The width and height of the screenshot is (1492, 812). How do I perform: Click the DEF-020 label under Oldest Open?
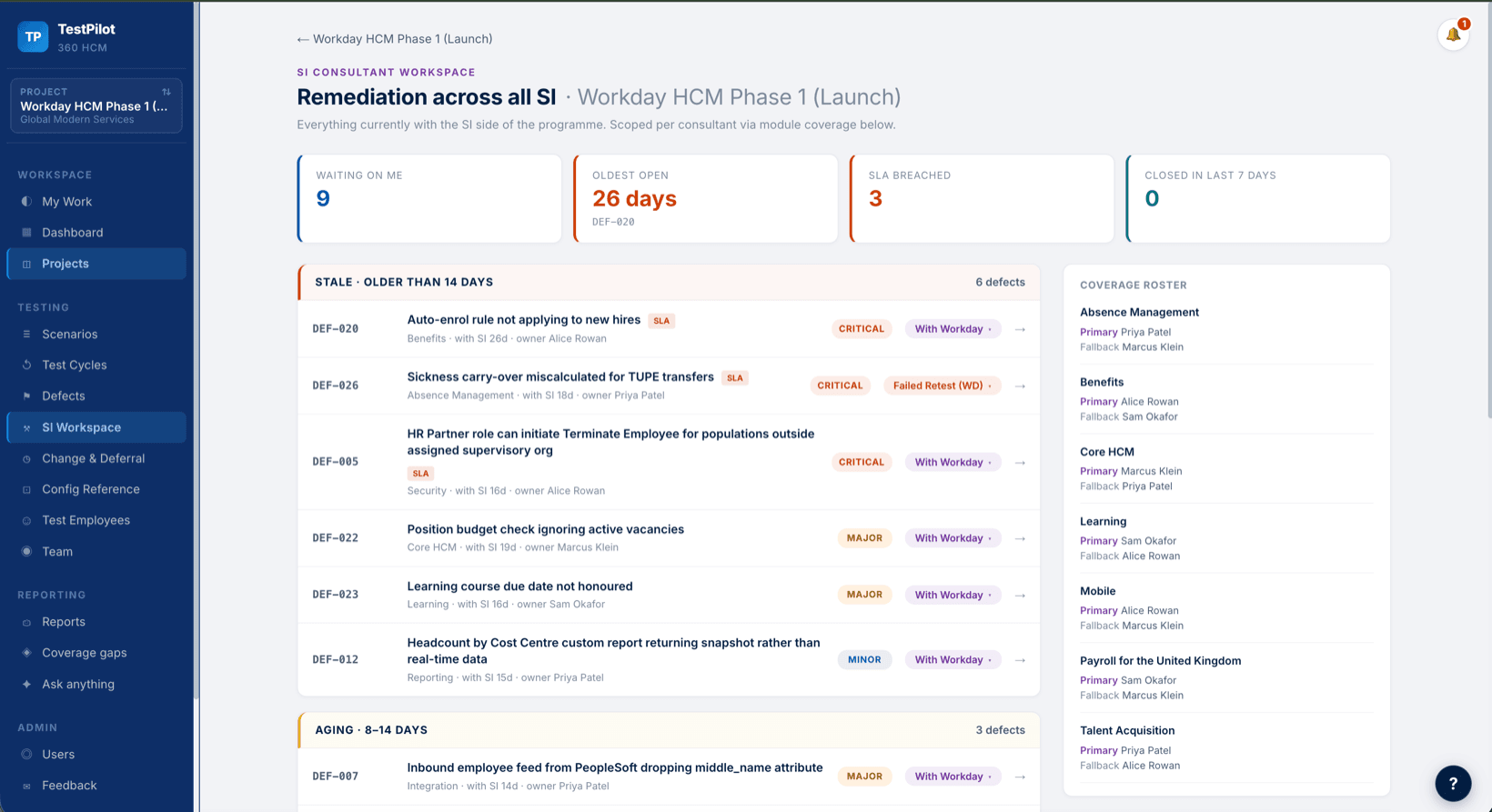pos(613,222)
